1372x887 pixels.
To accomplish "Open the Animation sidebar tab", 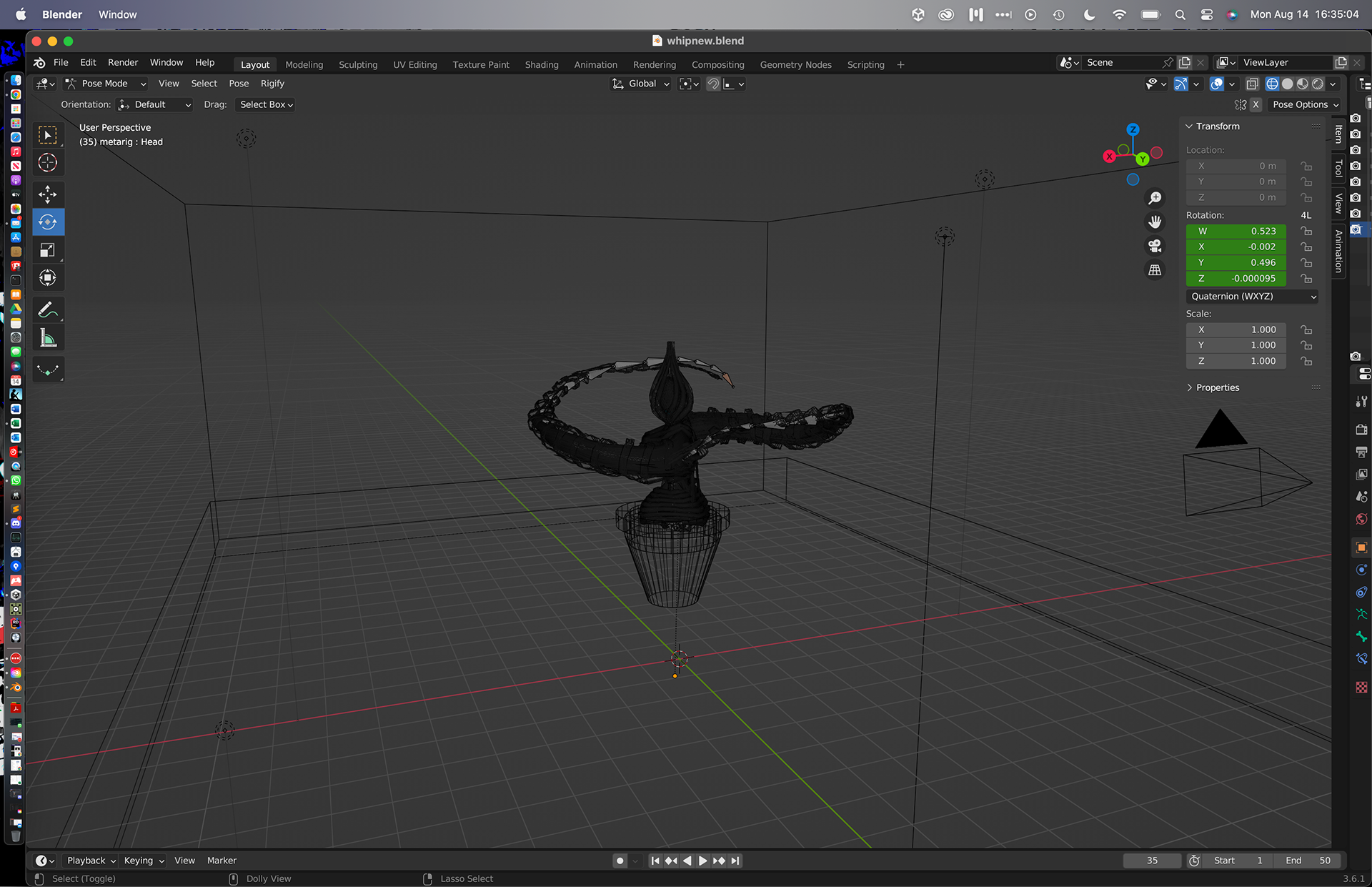I will (x=1338, y=251).
